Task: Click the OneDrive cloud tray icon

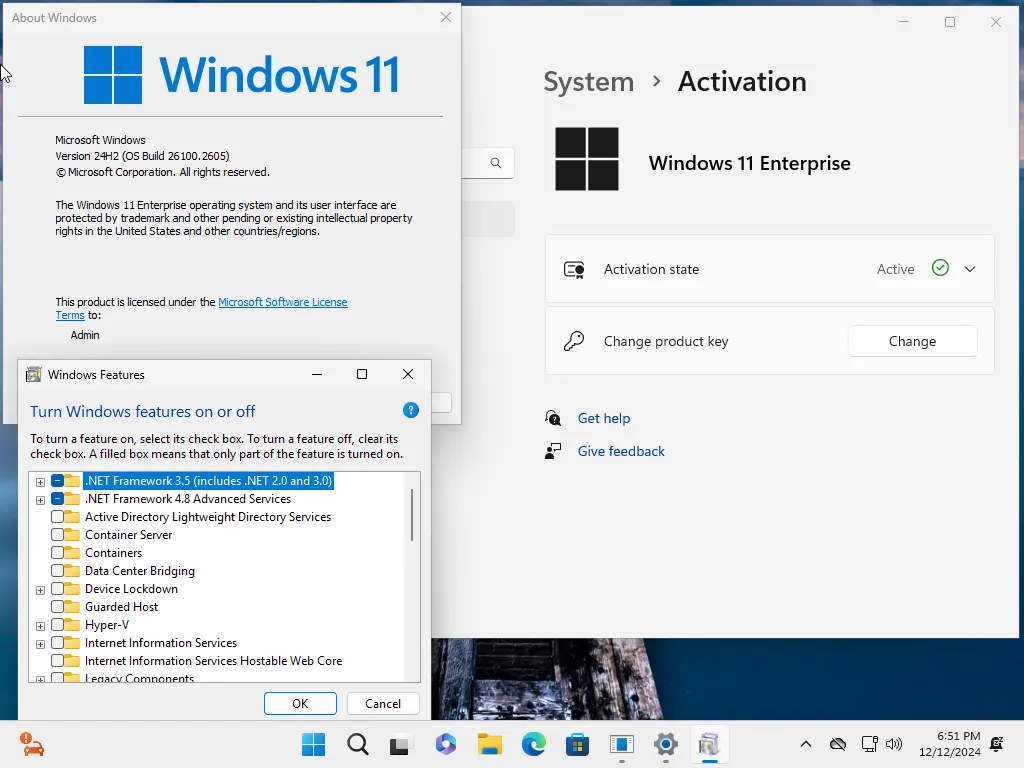Action: 838,744
